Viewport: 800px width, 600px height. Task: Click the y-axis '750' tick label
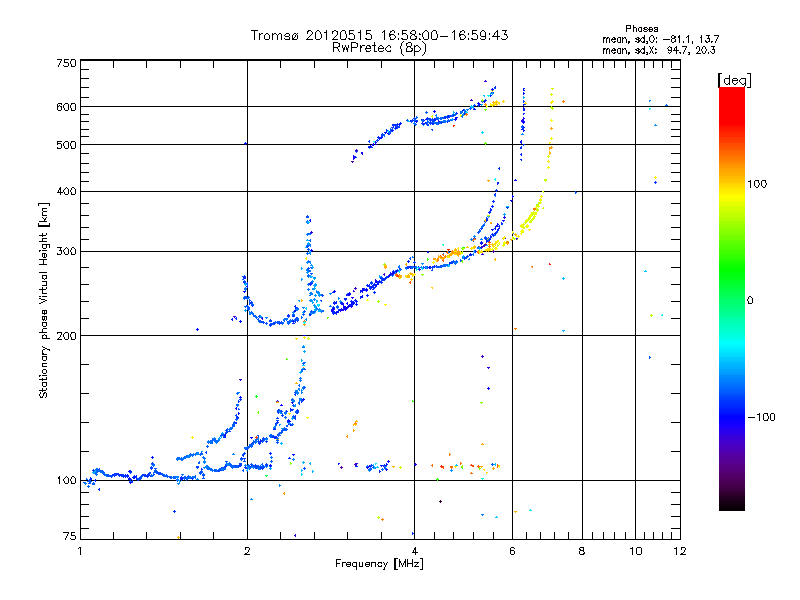pos(67,63)
